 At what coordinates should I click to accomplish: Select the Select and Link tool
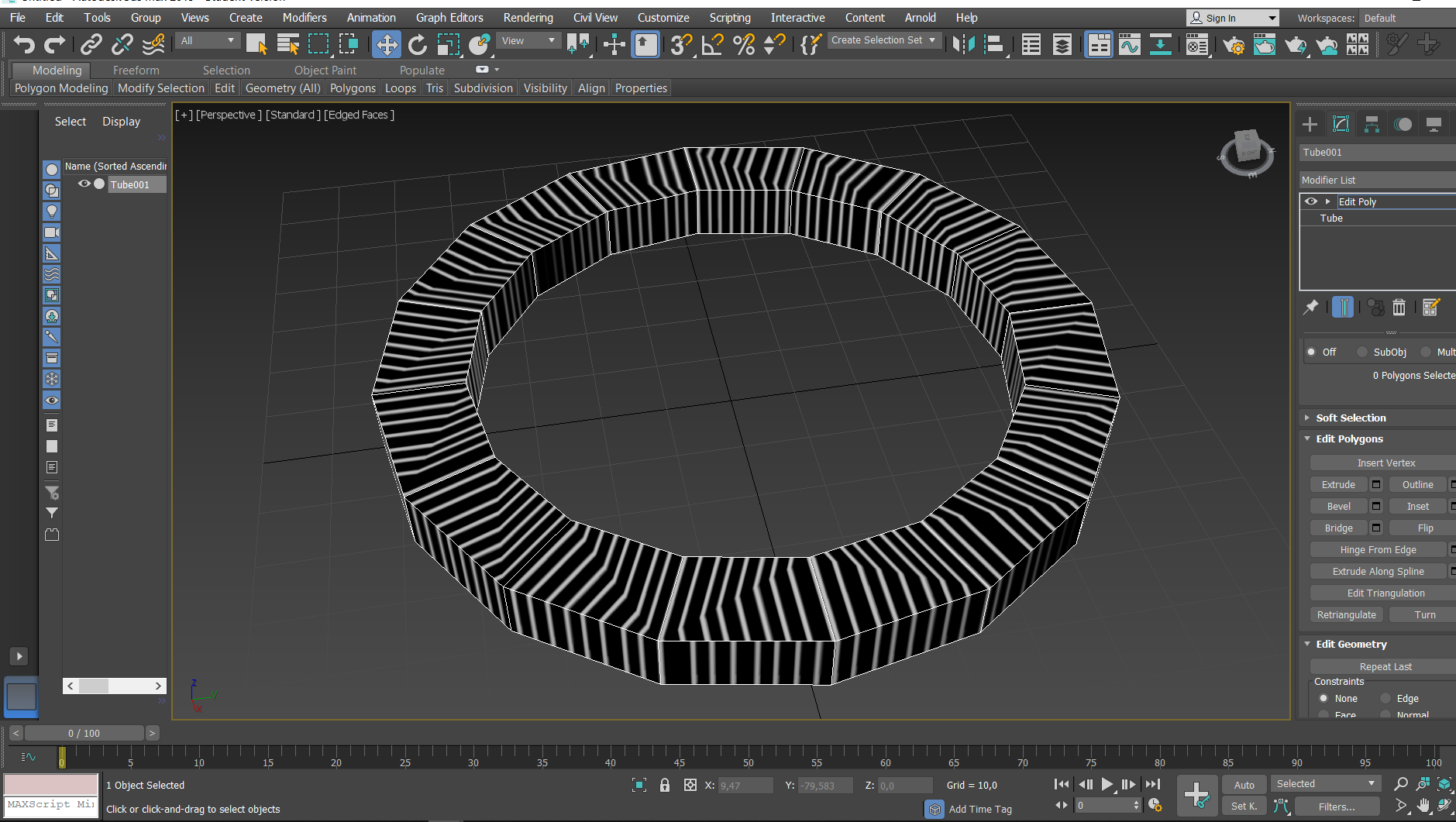(x=91, y=44)
